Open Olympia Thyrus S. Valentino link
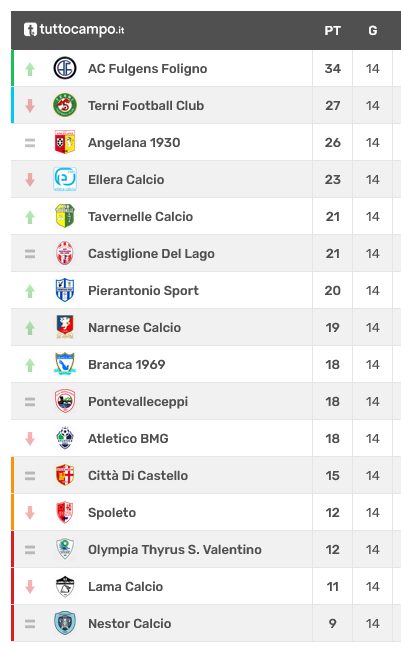Image resolution: width=401 pixels, height=652 pixels. coord(175,550)
